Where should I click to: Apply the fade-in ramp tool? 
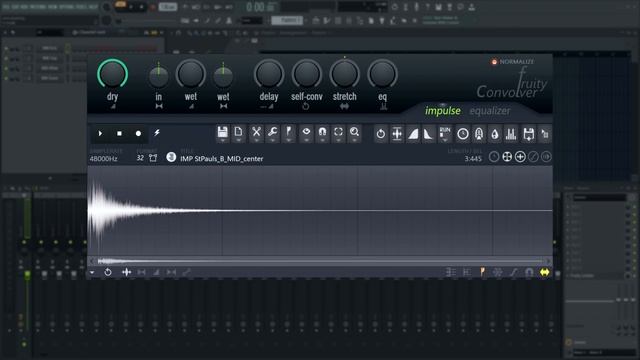coord(413,134)
